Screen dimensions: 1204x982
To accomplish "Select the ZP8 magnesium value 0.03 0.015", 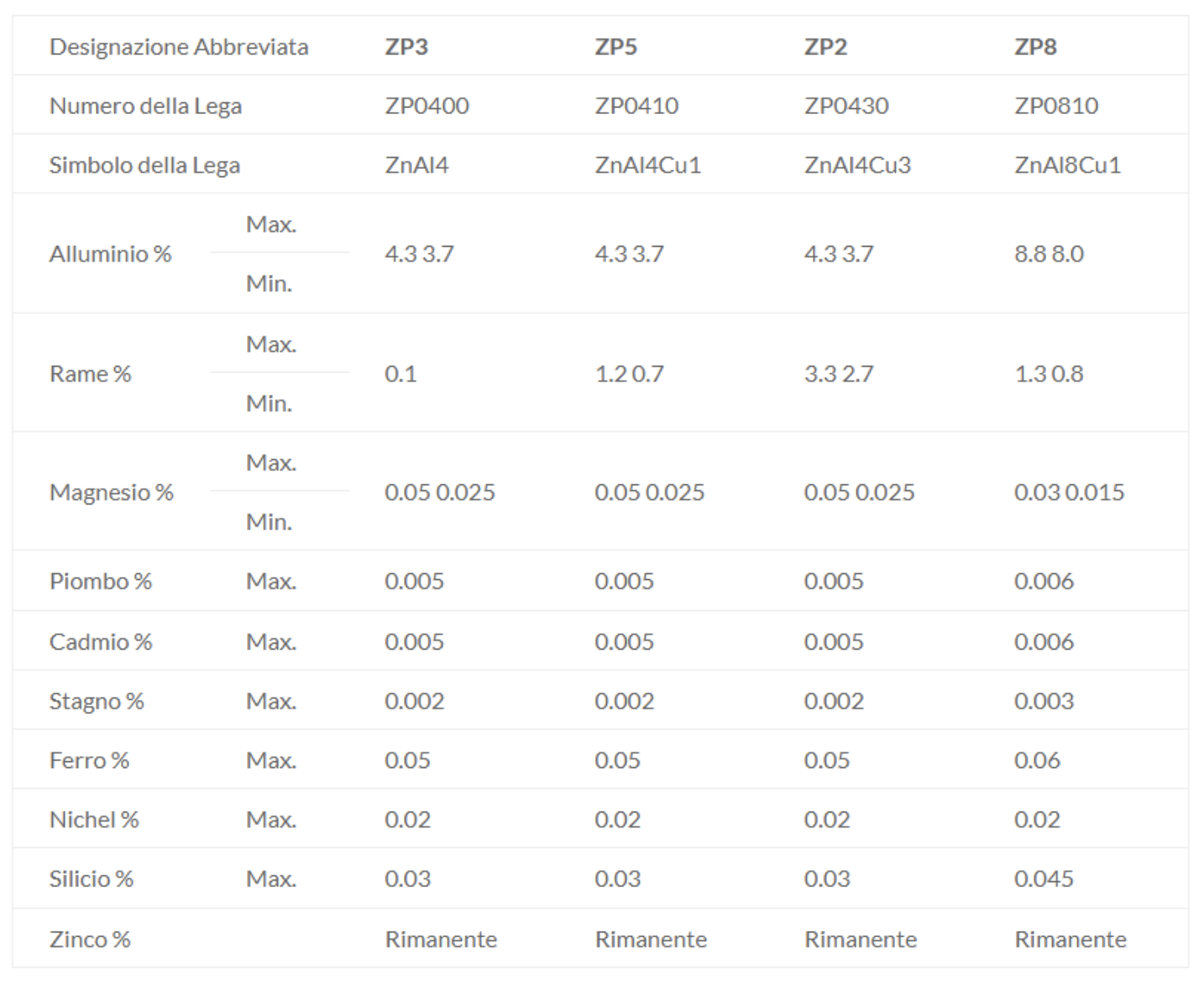I will coord(1069,492).
